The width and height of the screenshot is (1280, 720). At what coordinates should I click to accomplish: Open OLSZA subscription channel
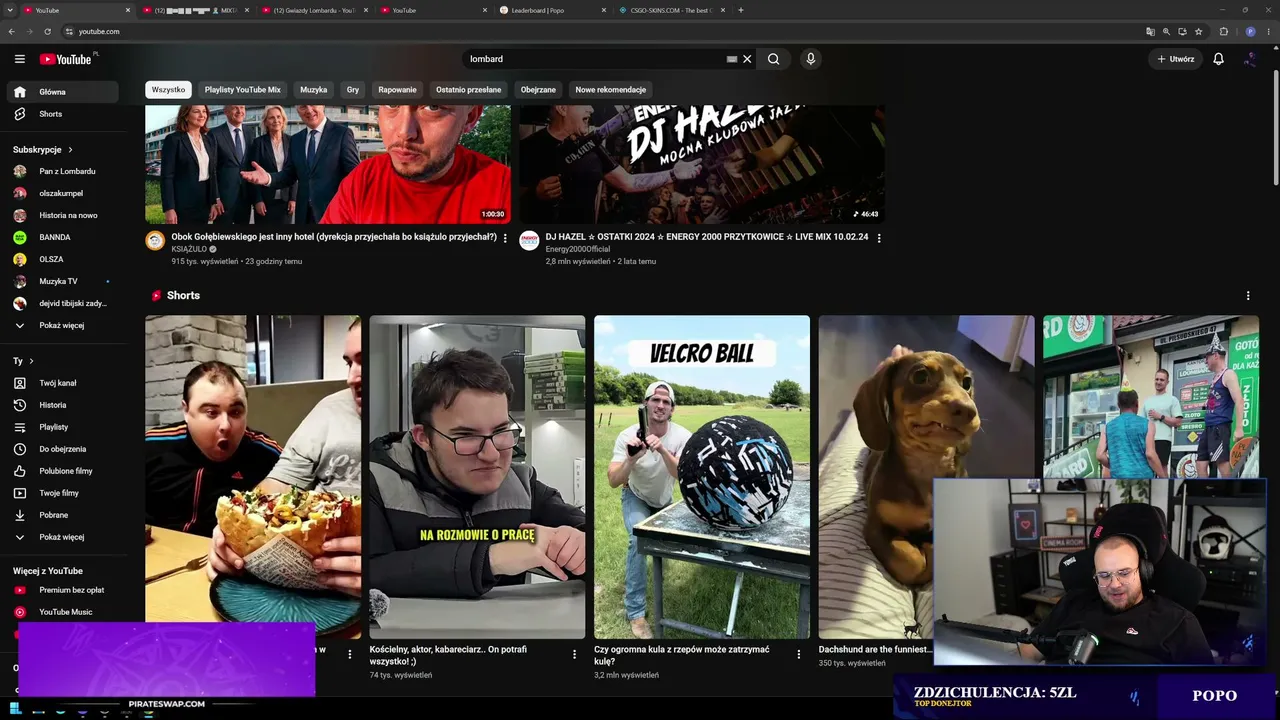(62, 259)
